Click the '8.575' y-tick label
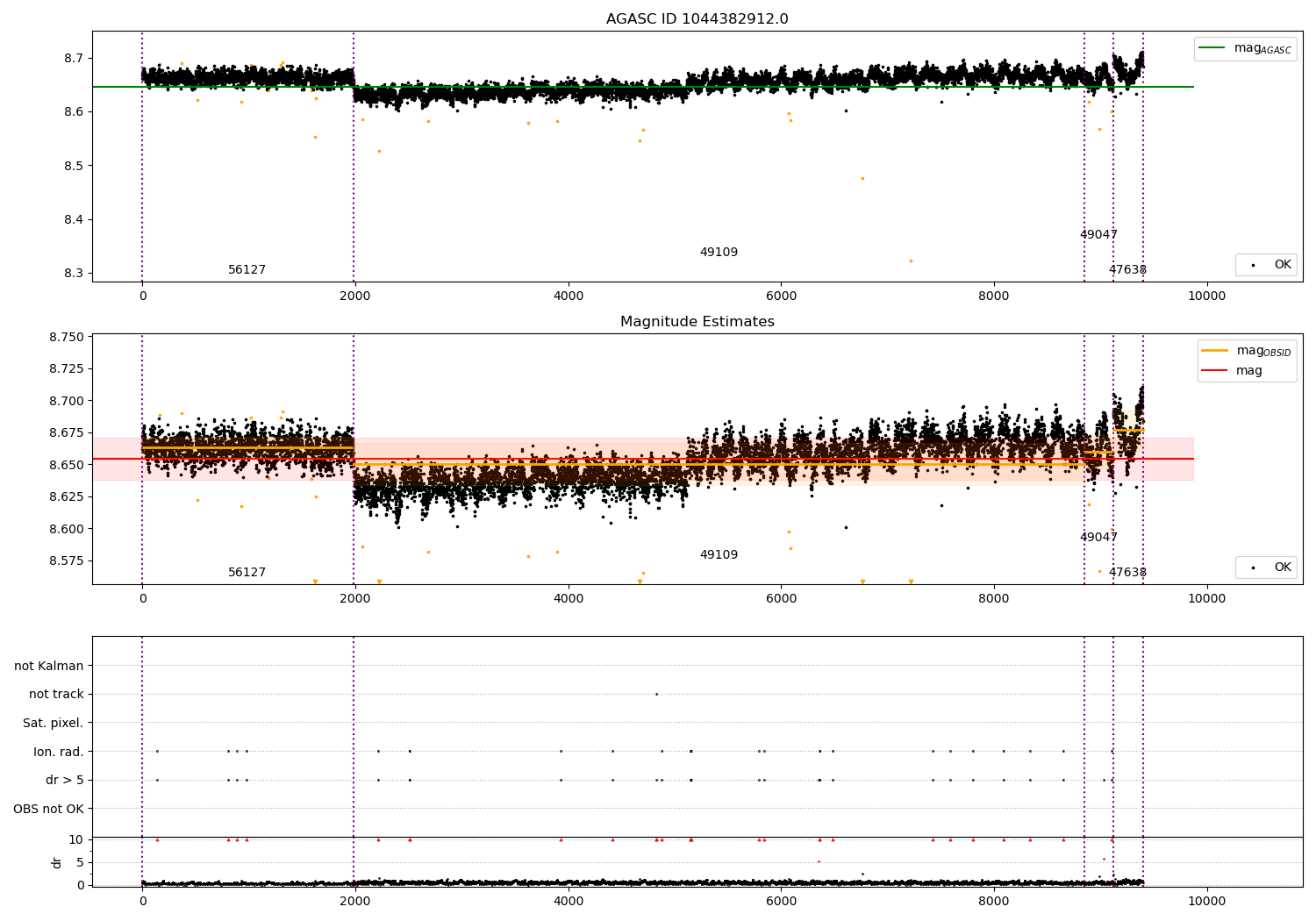Image resolution: width=1316 pixels, height=921 pixels. click(66, 560)
